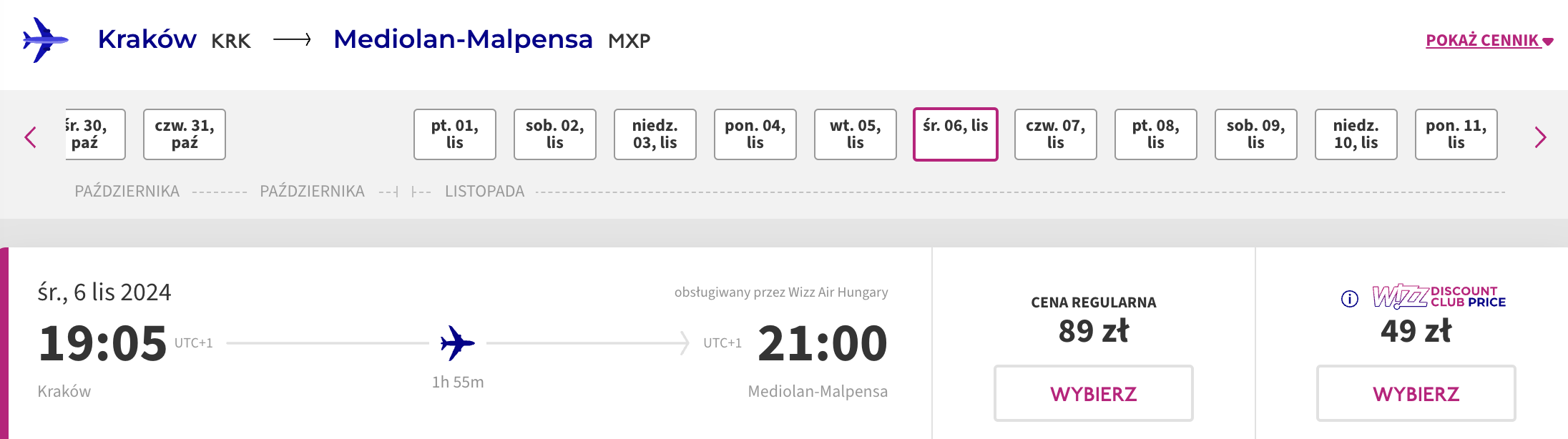1568x439 pixels.
Task: Choose the regular price 89 zł Wybierz button
Action: [1094, 393]
